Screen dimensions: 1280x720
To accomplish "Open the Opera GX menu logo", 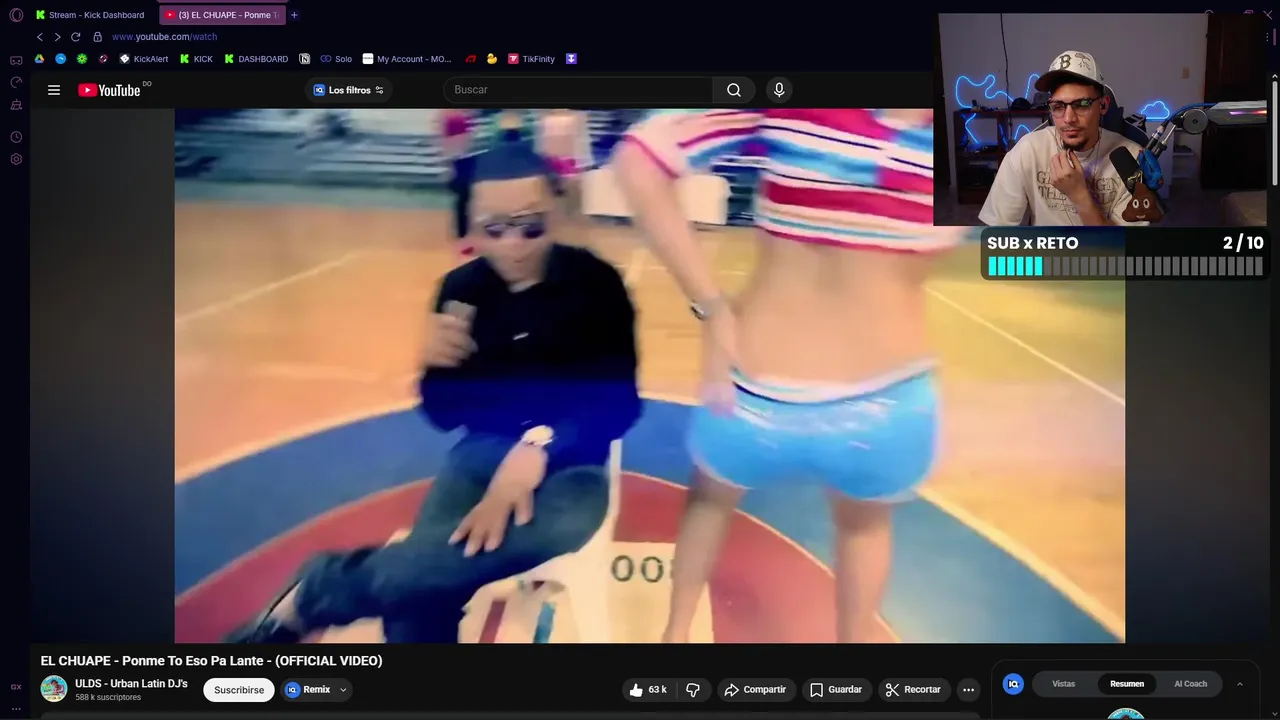I will pos(16,15).
